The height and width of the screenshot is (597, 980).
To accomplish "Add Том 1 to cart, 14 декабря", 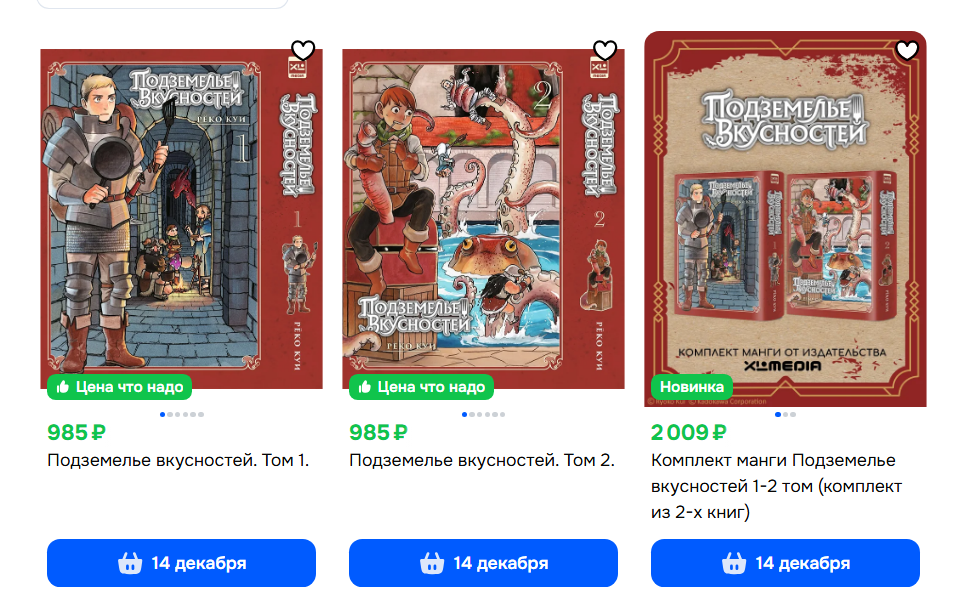I will click(181, 563).
